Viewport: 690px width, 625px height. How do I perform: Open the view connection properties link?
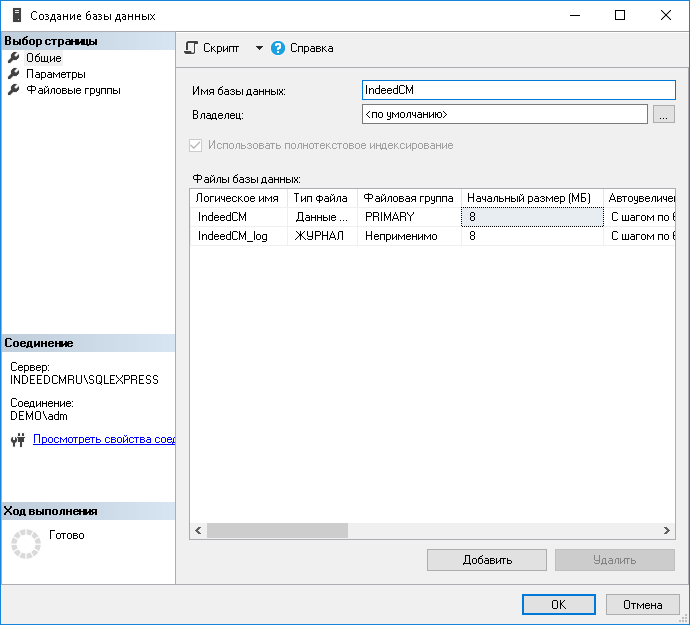tap(104, 439)
